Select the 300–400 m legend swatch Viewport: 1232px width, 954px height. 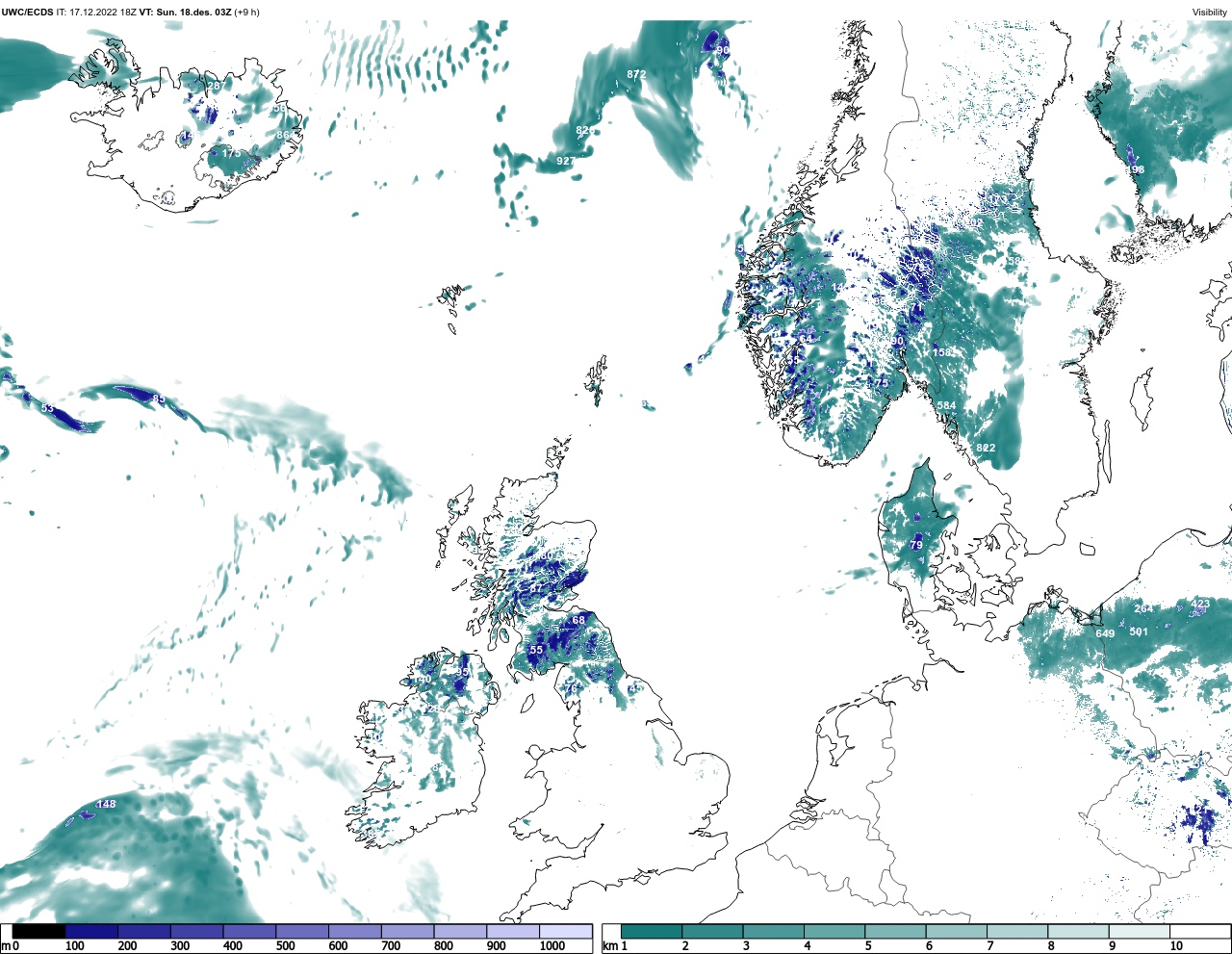pos(197,931)
